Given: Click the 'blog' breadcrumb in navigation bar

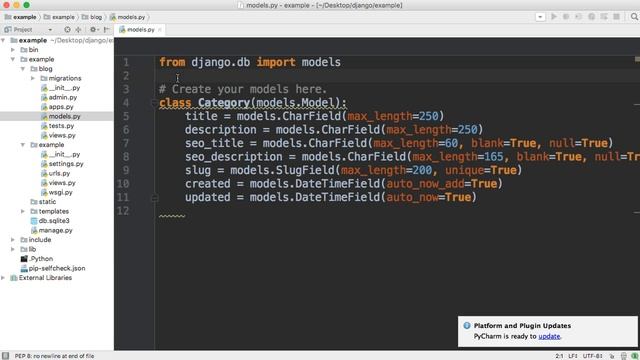Looking at the screenshot, I should coord(92,17).
